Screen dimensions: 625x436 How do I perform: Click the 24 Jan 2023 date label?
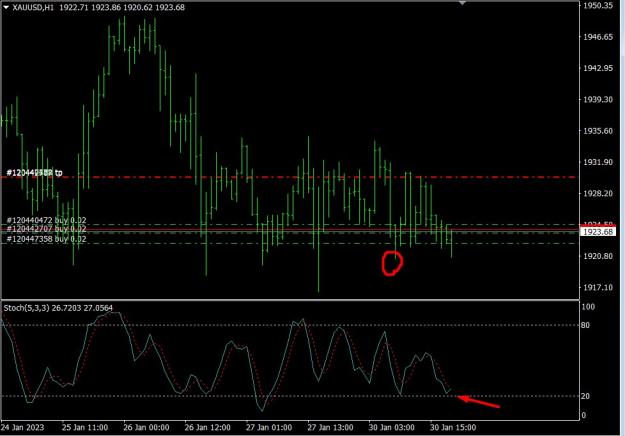pyautogui.click(x=22, y=428)
